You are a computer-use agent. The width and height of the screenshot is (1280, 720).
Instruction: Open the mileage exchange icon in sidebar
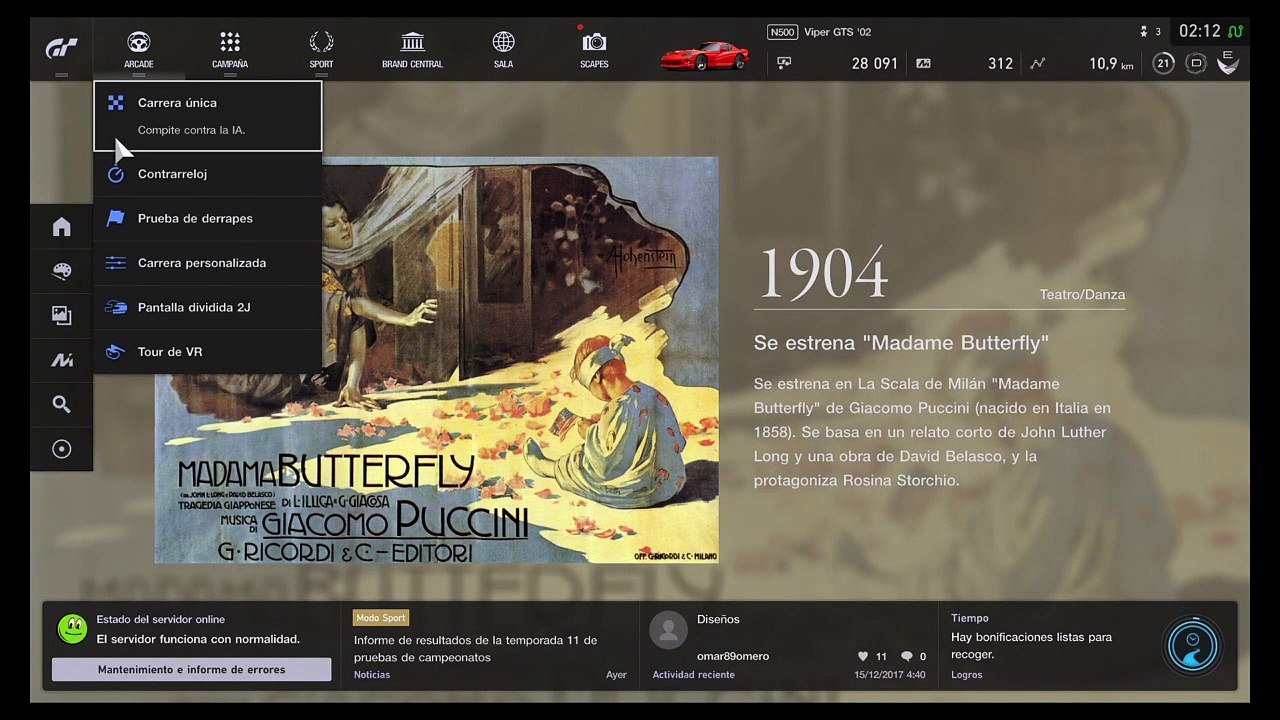[62, 360]
